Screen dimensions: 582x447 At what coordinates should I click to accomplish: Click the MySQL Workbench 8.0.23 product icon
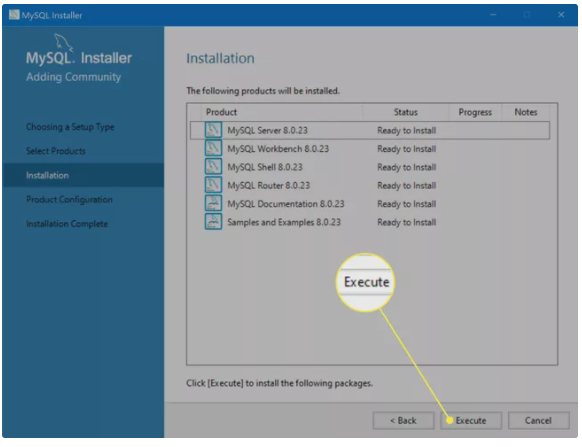pyautogui.click(x=213, y=148)
